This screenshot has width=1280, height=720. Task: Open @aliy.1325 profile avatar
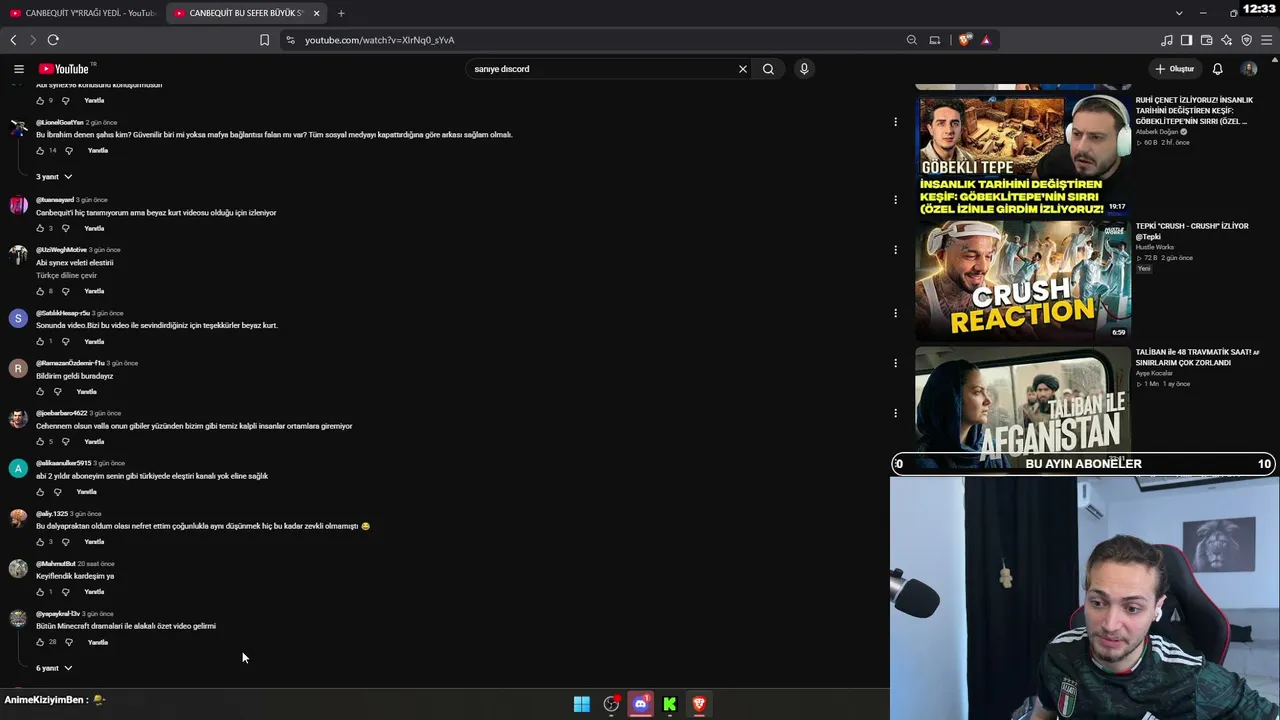click(x=18, y=518)
